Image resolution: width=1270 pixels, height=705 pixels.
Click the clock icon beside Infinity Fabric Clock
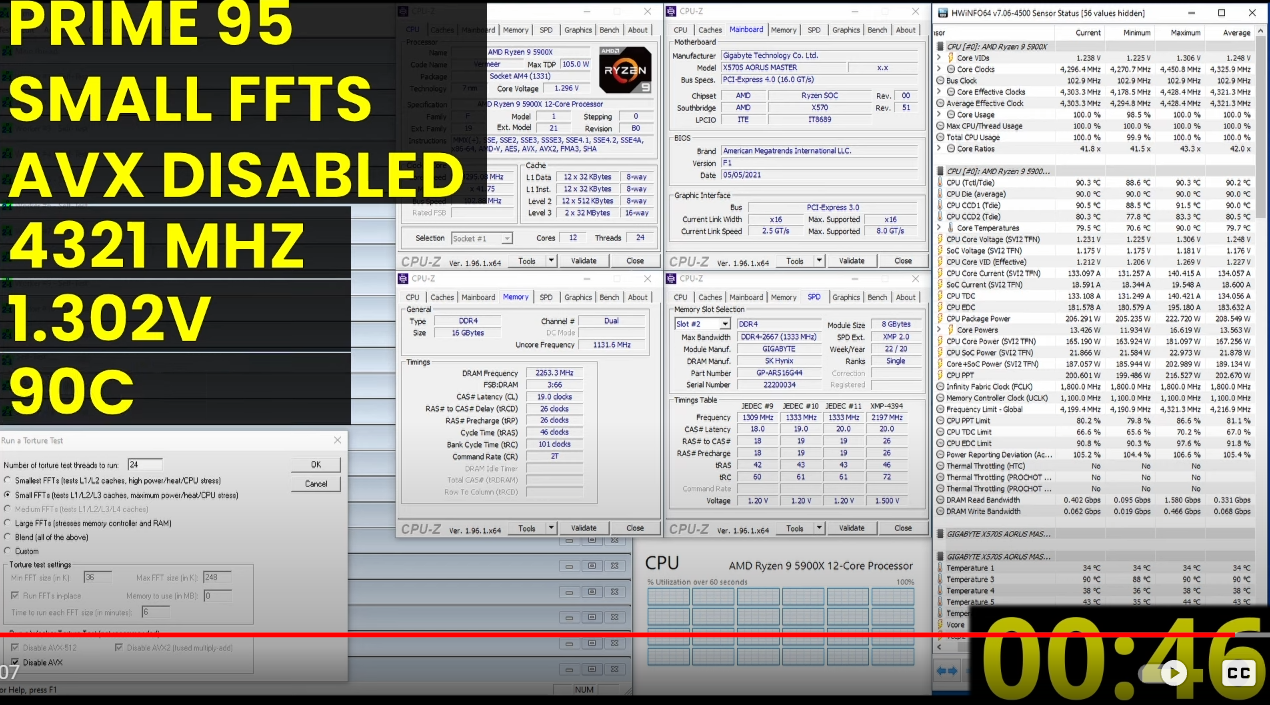click(941, 387)
